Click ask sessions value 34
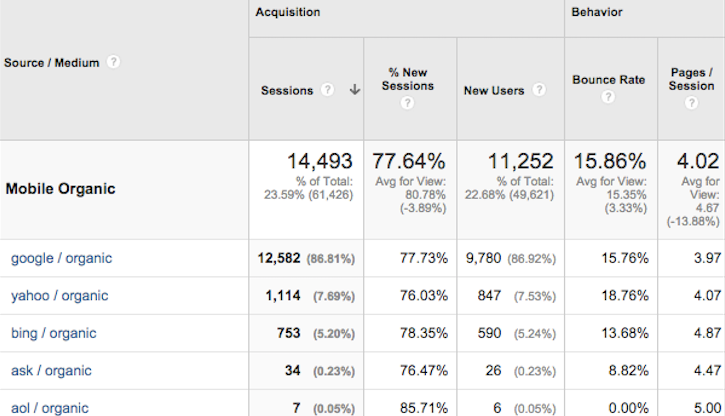 [x=293, y=370]
